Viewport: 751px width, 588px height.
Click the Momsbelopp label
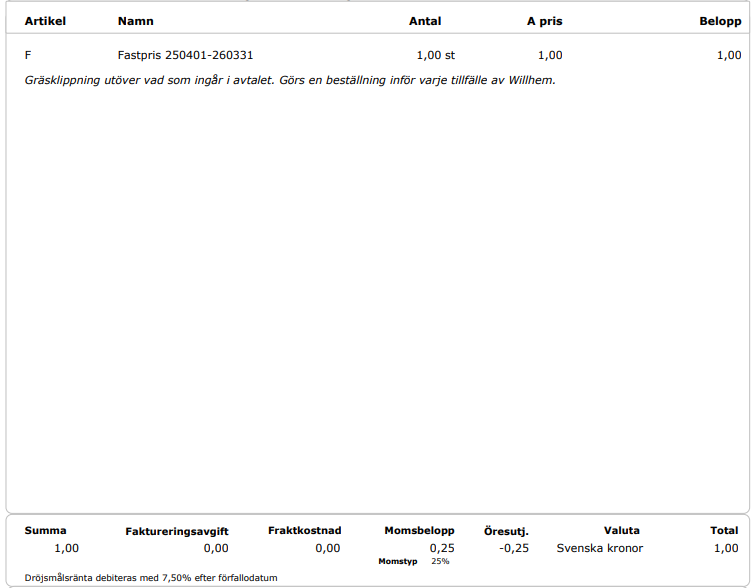click(x=419, y=531)
